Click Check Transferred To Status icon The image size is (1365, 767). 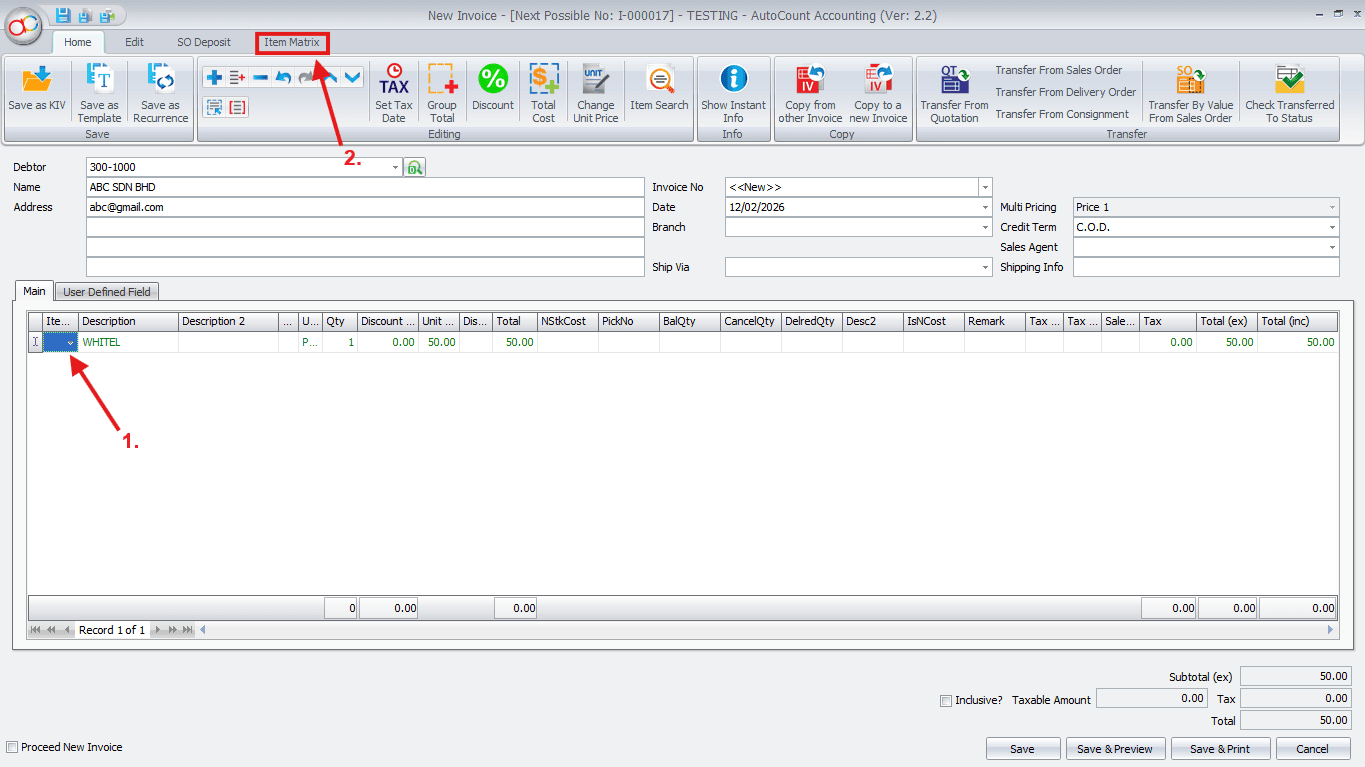(x=1289, y=81)
